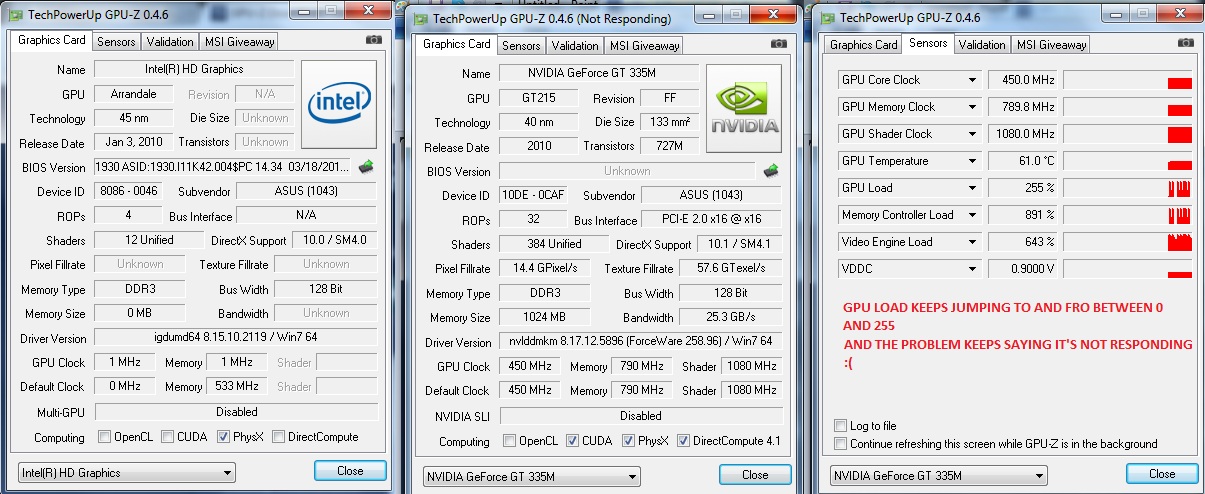Toggle CUDA checkbox in NVIDIA window

(572, 441)
